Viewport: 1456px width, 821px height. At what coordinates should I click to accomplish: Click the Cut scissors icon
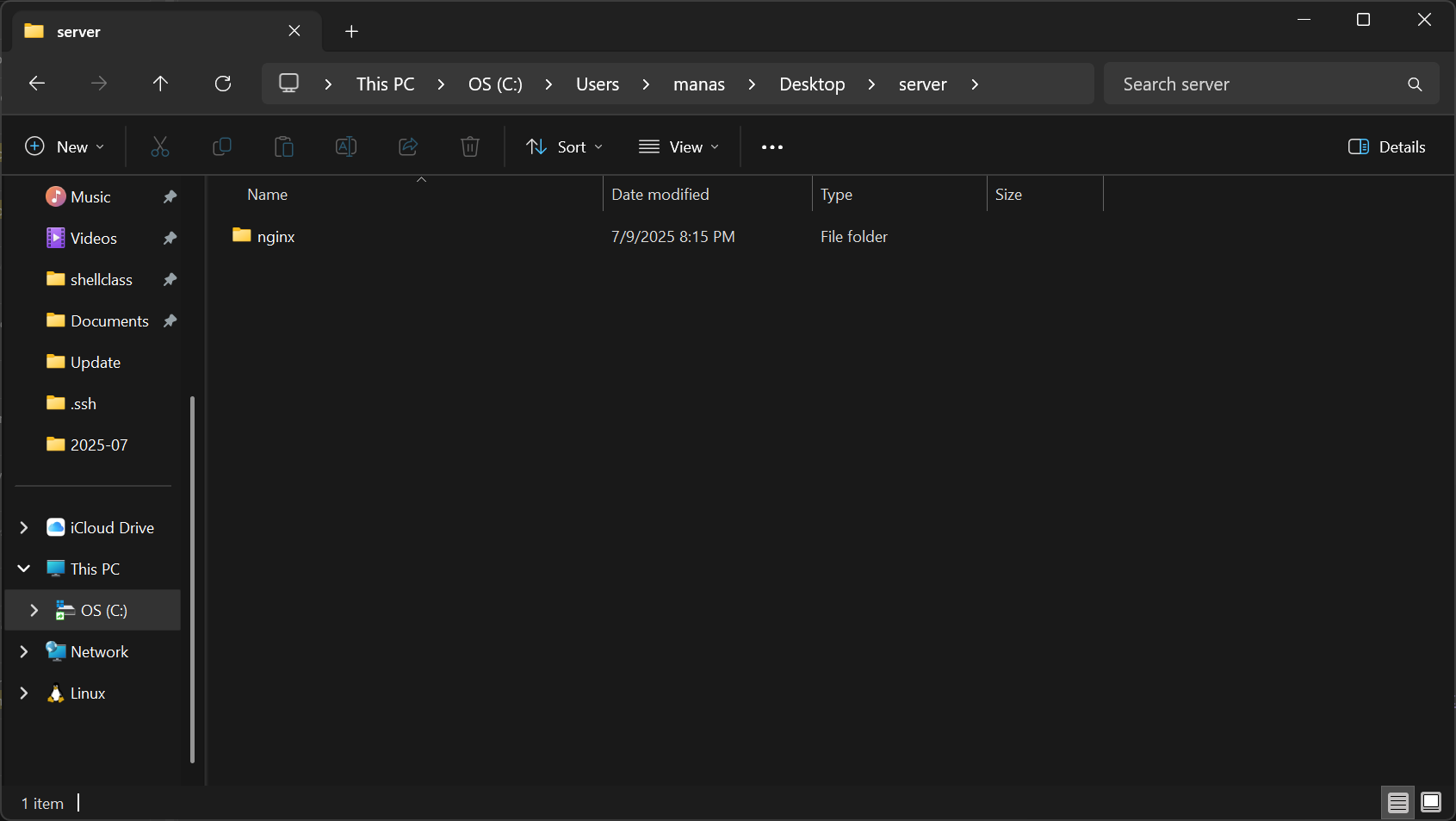click(160, 146)
